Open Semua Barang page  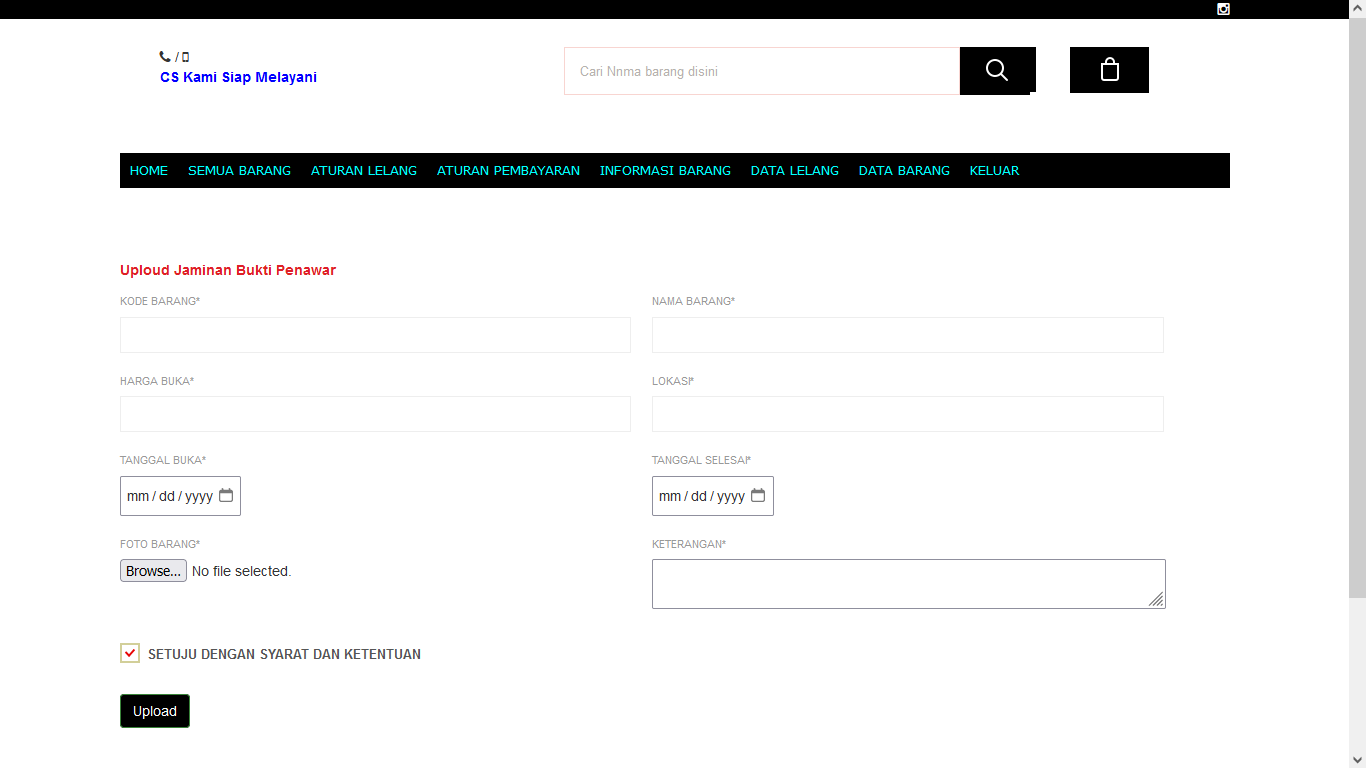(239, 171)
